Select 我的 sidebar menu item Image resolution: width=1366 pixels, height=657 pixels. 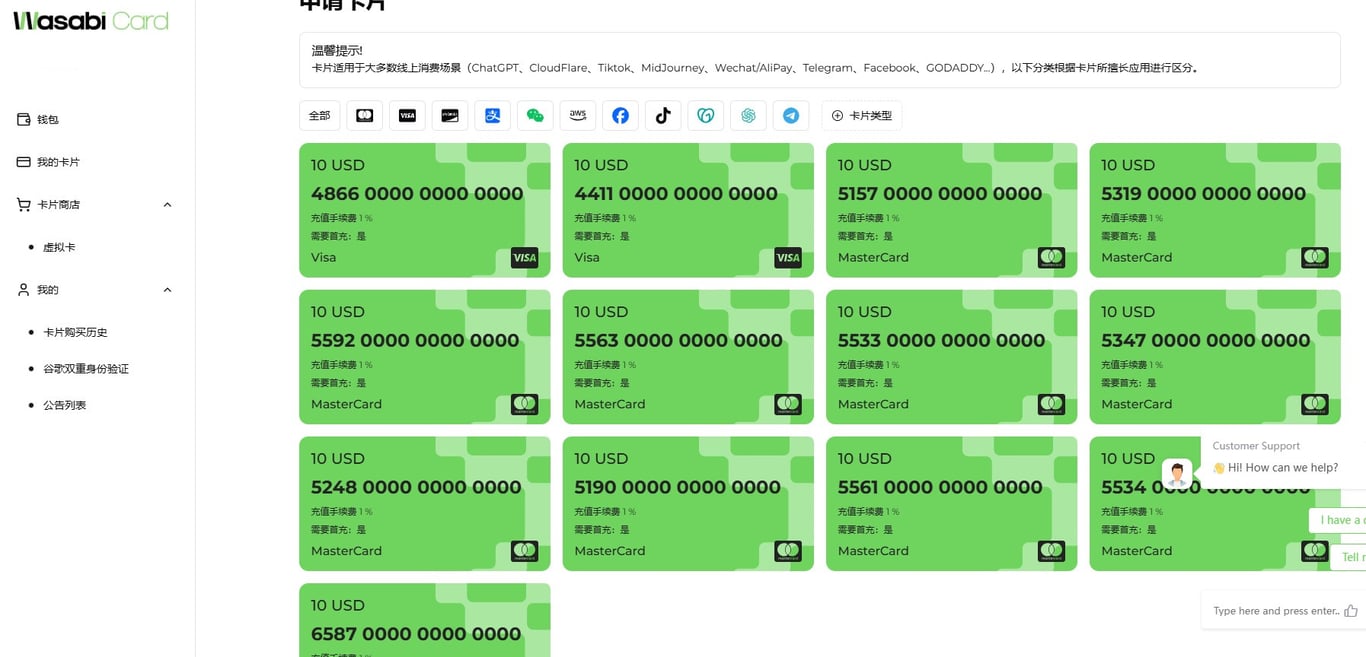(48, 290)
